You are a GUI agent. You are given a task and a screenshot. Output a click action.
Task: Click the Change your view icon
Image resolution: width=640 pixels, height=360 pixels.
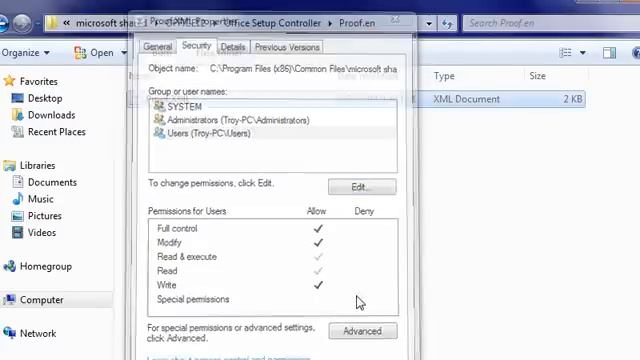click(565, 53)
